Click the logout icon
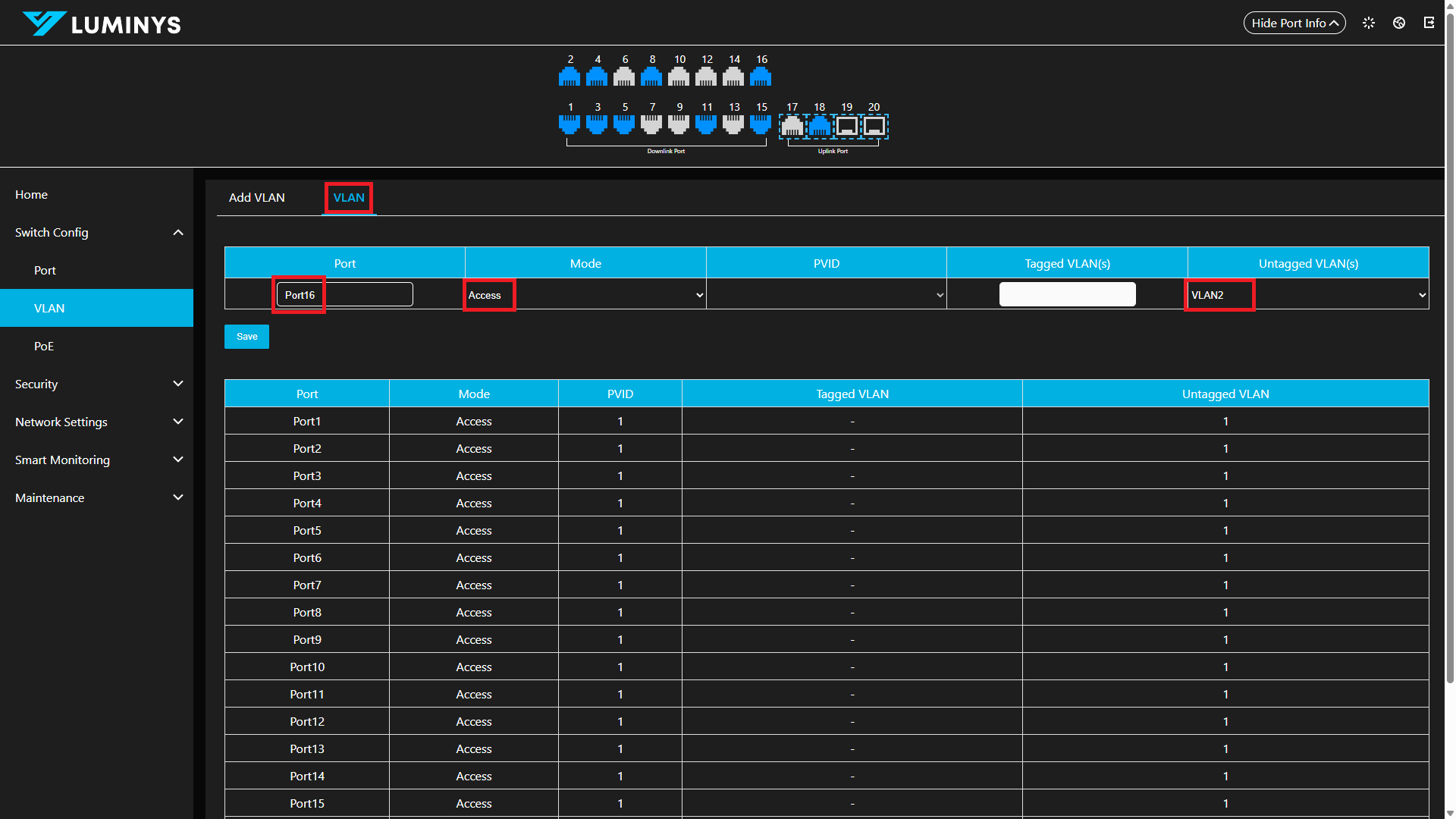Viewport: 1456px width, 819px height. click(1429, 23)
